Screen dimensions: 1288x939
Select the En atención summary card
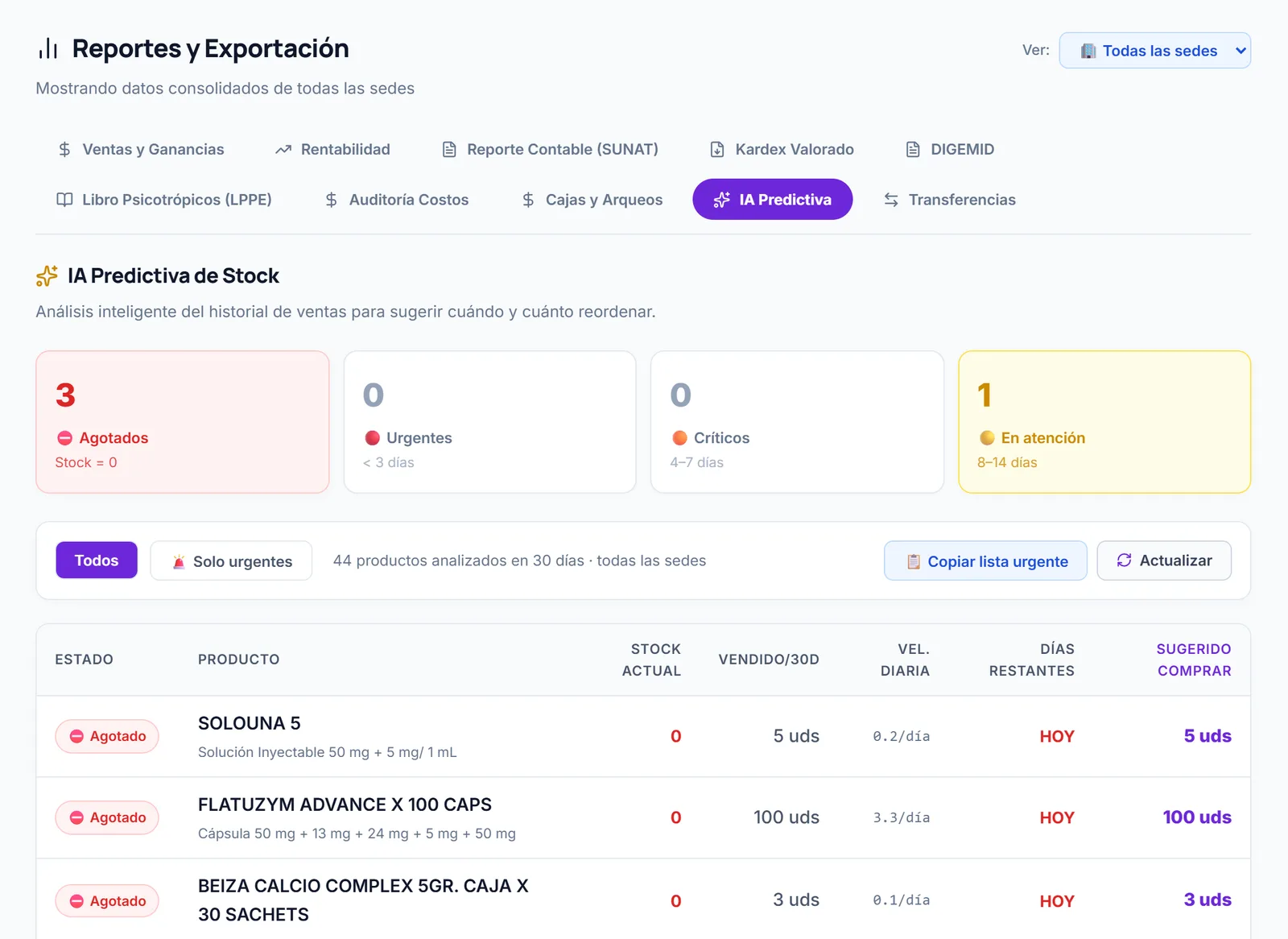[1104, 422]
